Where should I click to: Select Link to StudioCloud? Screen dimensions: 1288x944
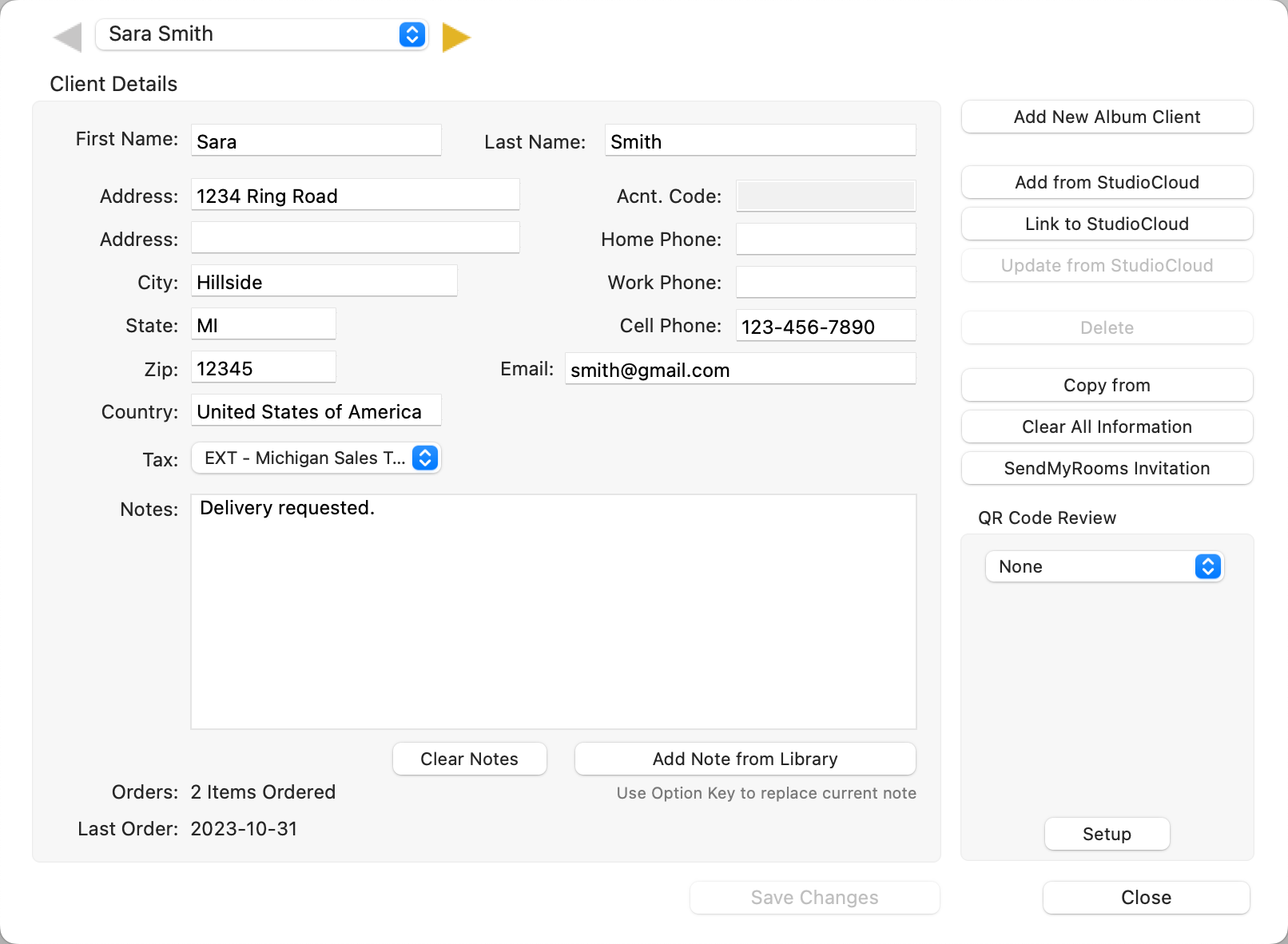pos(1107,224)
